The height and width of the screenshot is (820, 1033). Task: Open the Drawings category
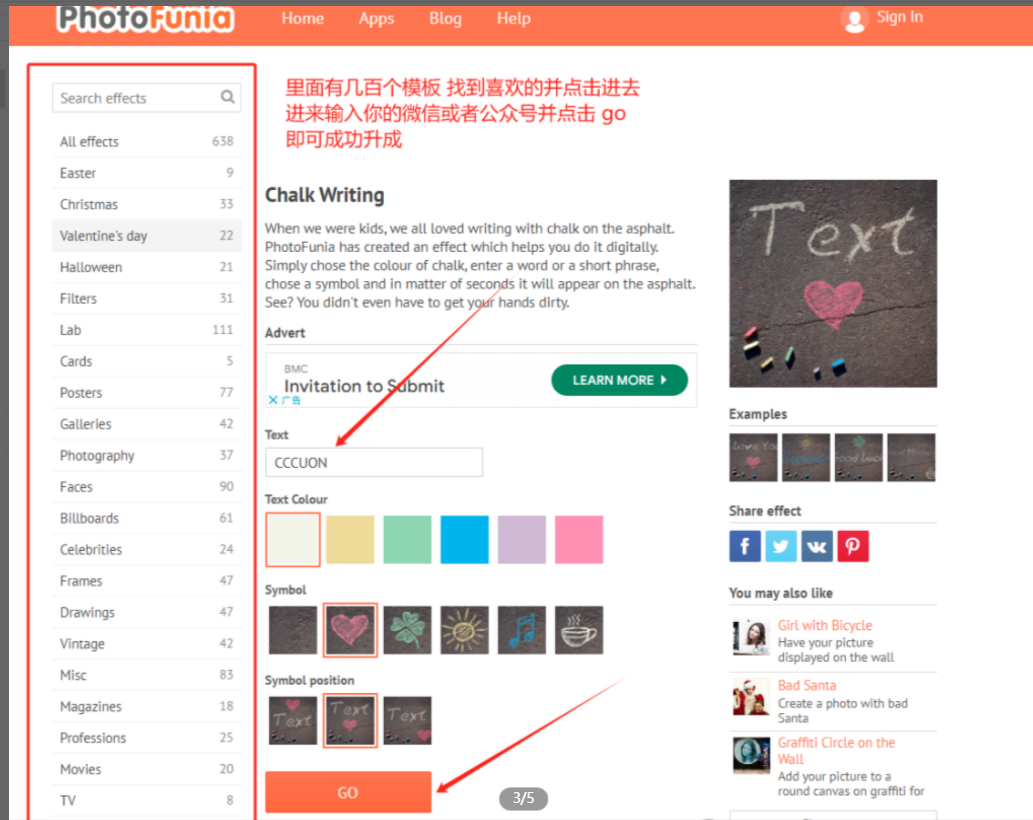click(x=147, y=612)
